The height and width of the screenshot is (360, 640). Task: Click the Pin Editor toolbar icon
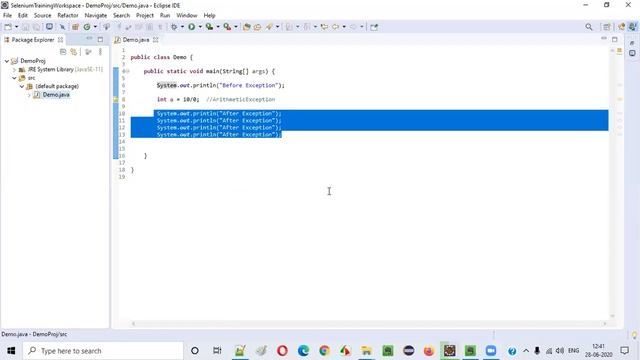[374, 27]
